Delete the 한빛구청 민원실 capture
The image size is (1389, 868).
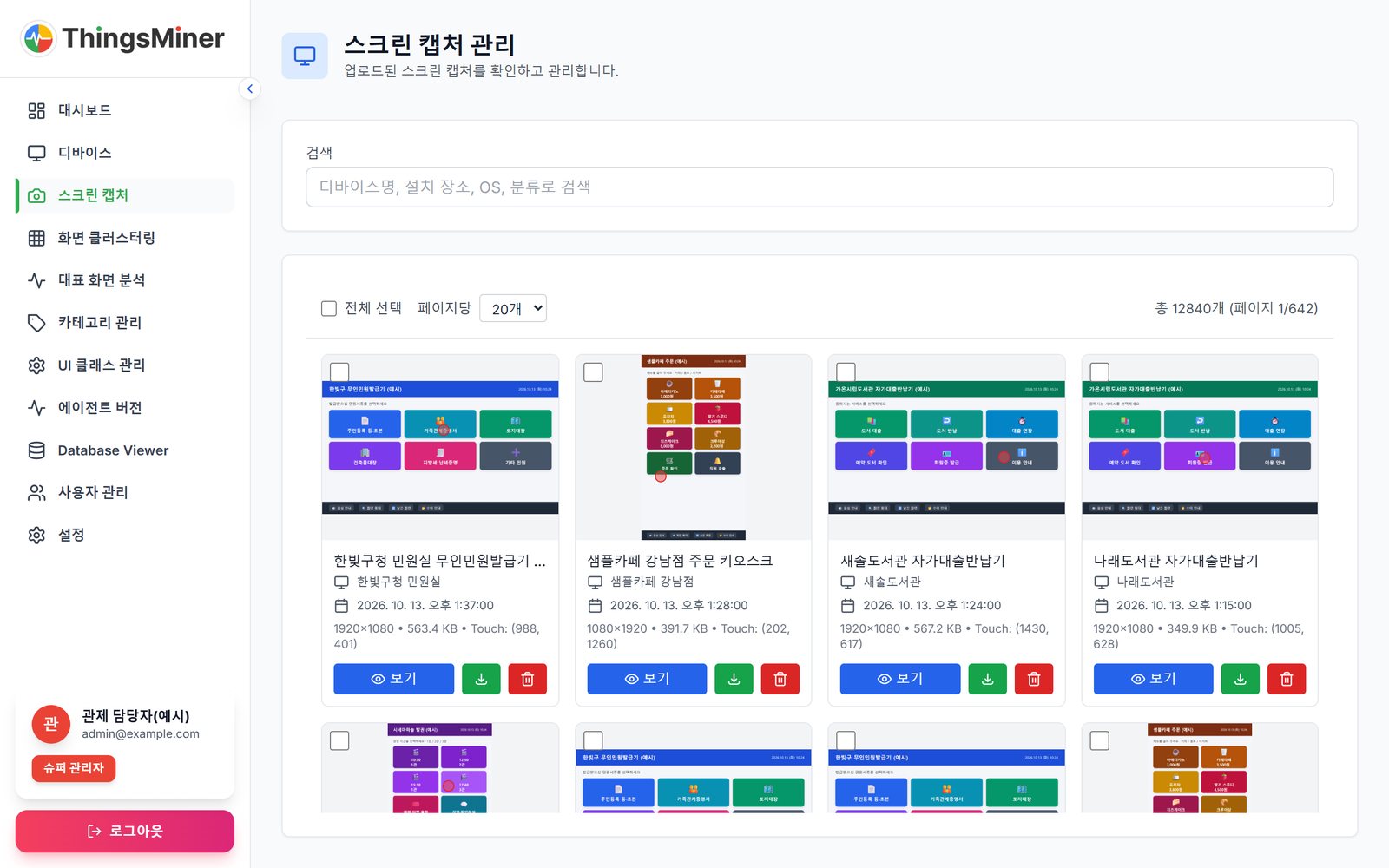click(x=527, y=679)
